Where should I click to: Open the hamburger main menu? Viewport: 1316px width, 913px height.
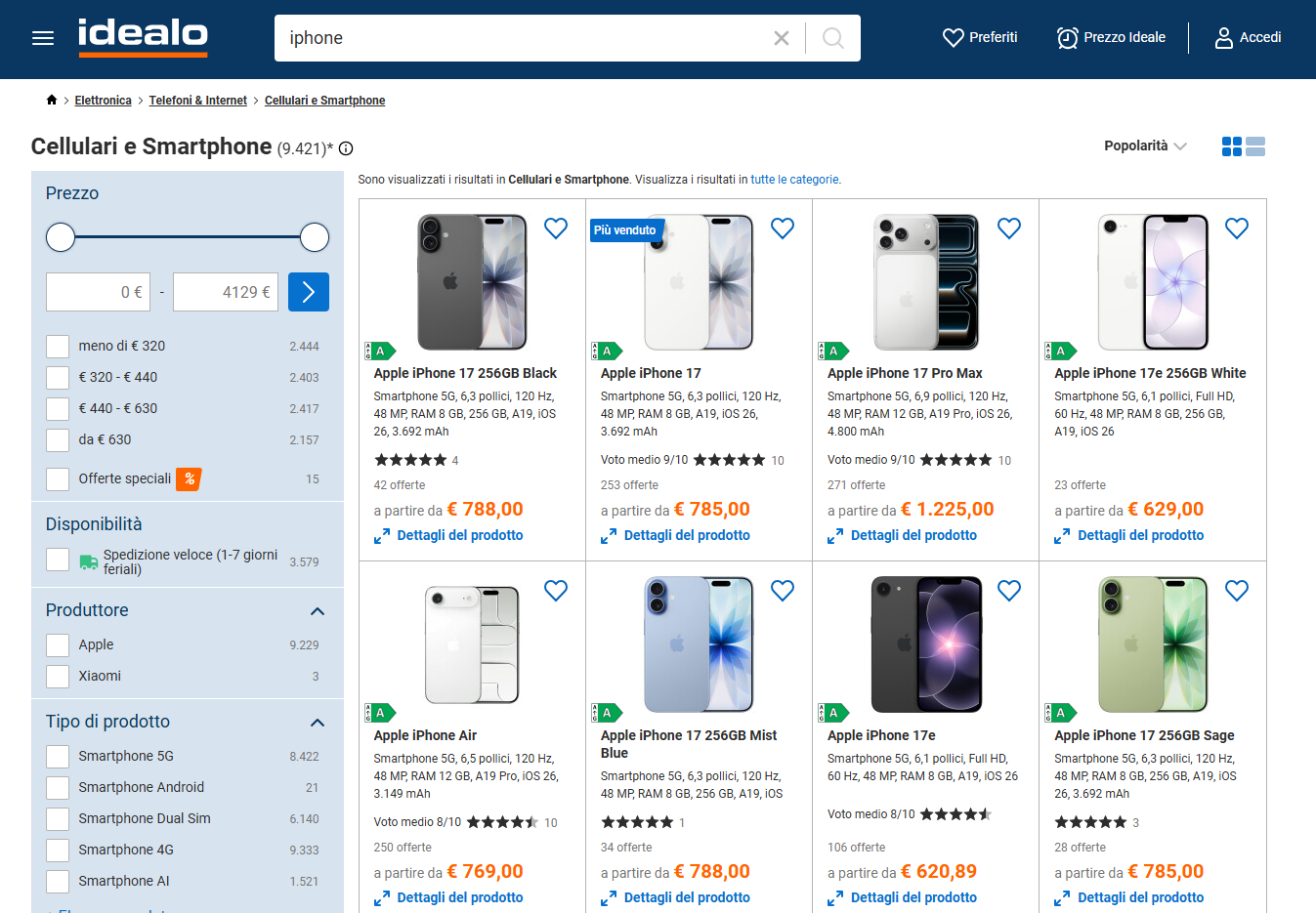tap(43, 38)
